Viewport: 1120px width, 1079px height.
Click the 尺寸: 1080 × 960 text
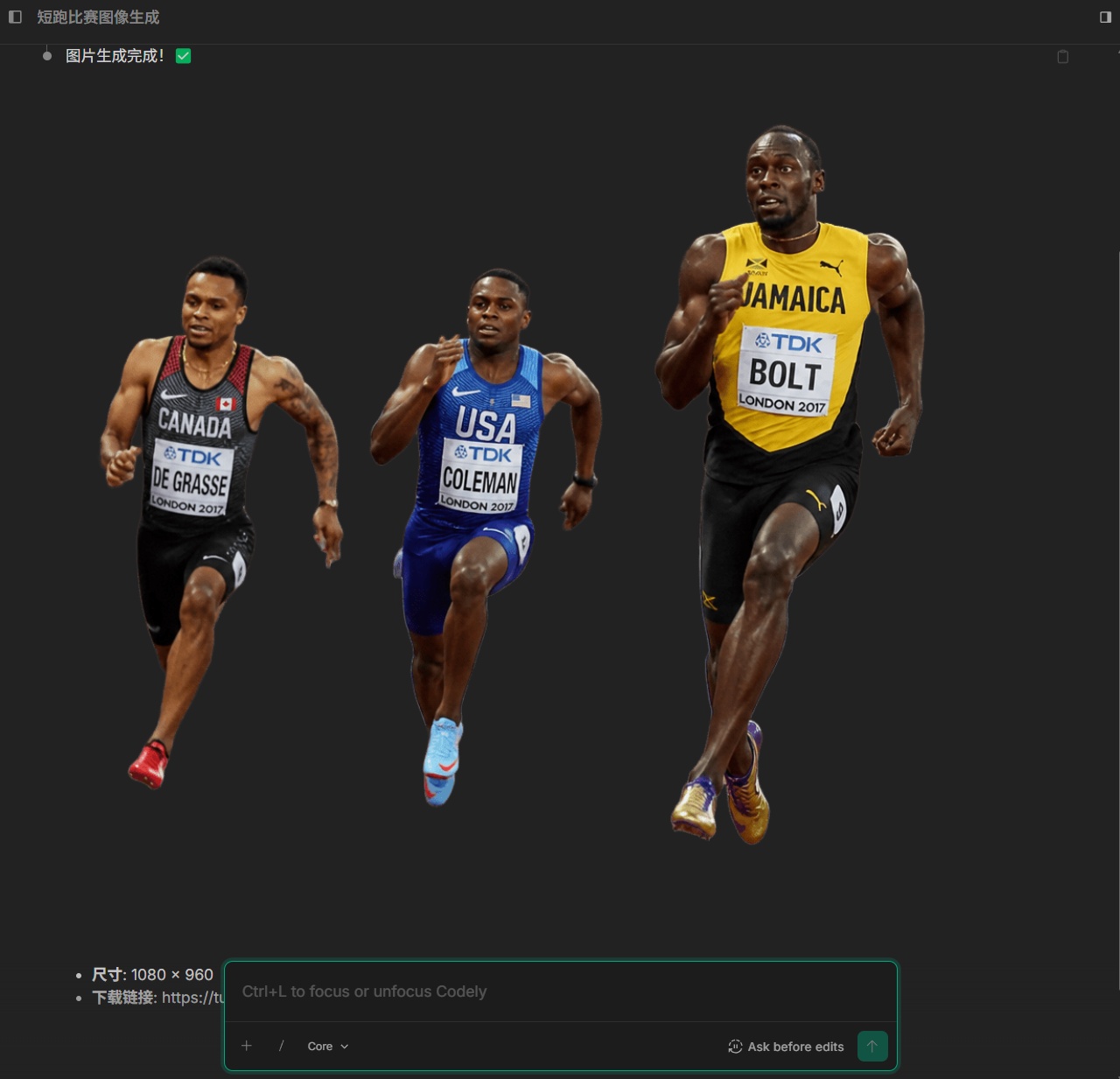[x=152, y=975]
